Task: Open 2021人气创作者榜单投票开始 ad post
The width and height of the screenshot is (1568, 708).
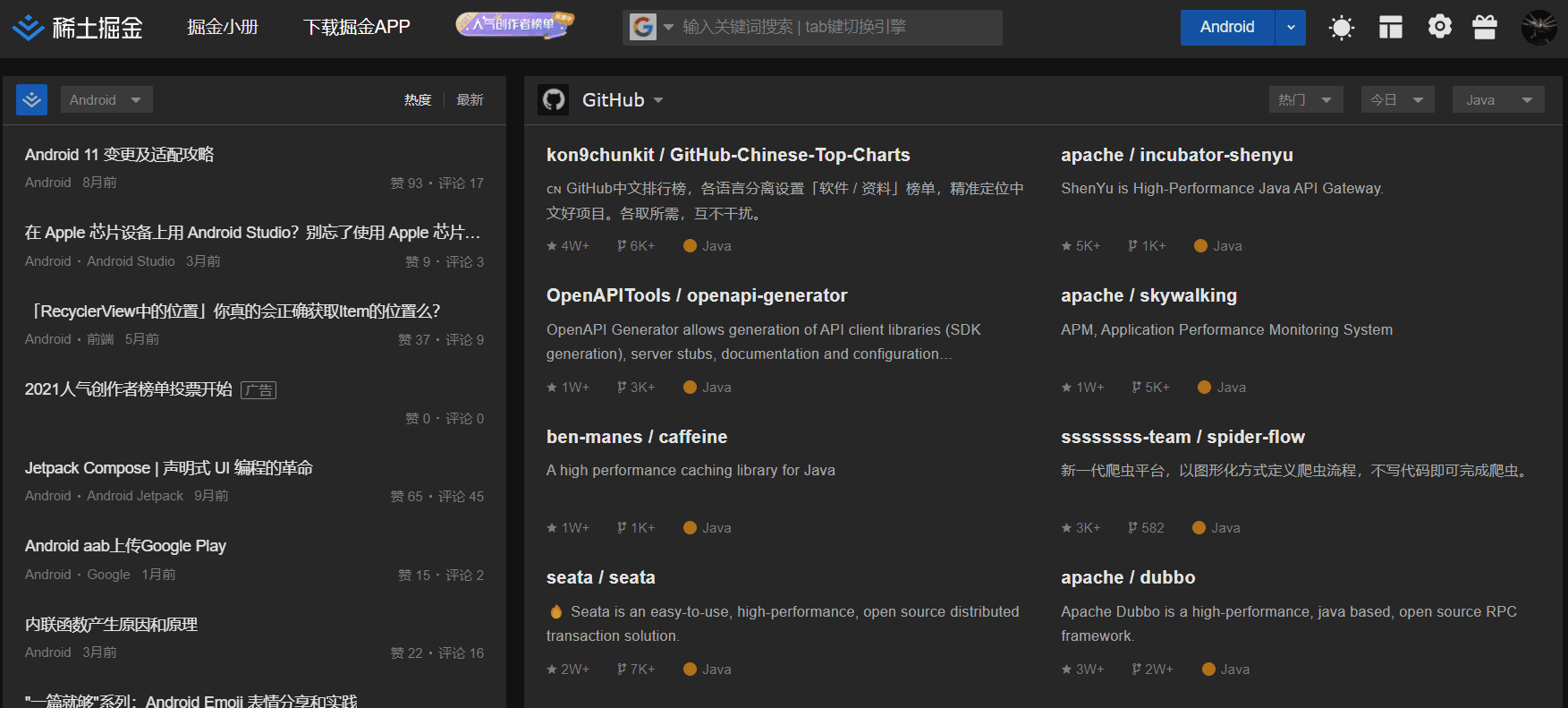Action: tap(129, 389)
